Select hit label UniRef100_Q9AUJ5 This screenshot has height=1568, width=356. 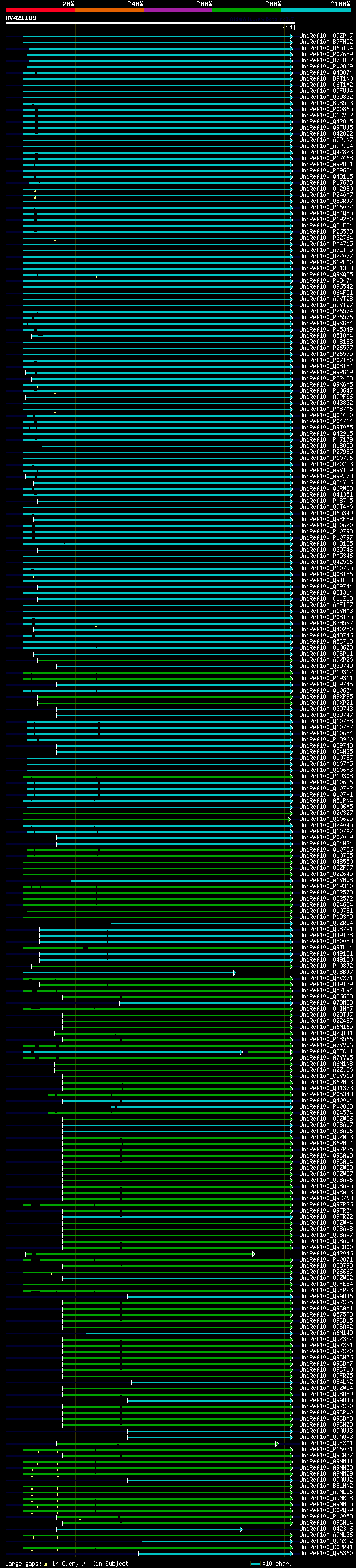[325, 1400]
